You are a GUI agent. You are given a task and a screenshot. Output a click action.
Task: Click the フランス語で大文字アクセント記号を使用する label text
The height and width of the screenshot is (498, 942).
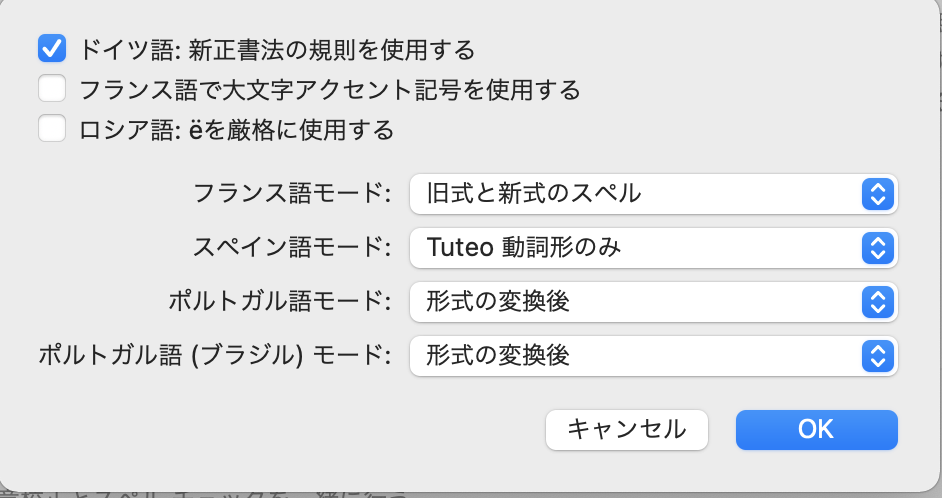click(329, 90)
